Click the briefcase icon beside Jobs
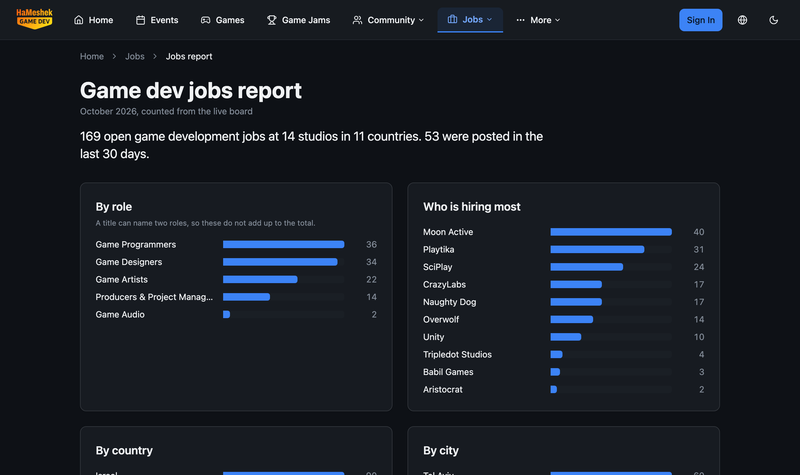800x475 pixels. click(x=453, y=19)
